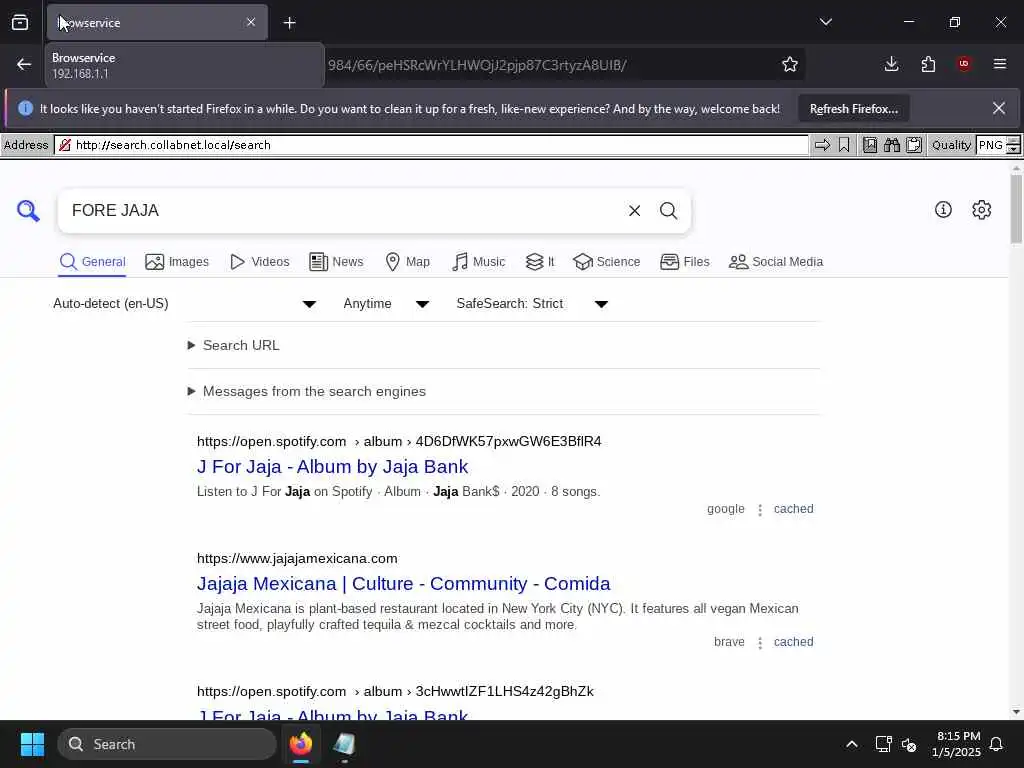Open the Windows Start menu
The height and width of the screenshot is (768, 1024).
tap(32, 744)
